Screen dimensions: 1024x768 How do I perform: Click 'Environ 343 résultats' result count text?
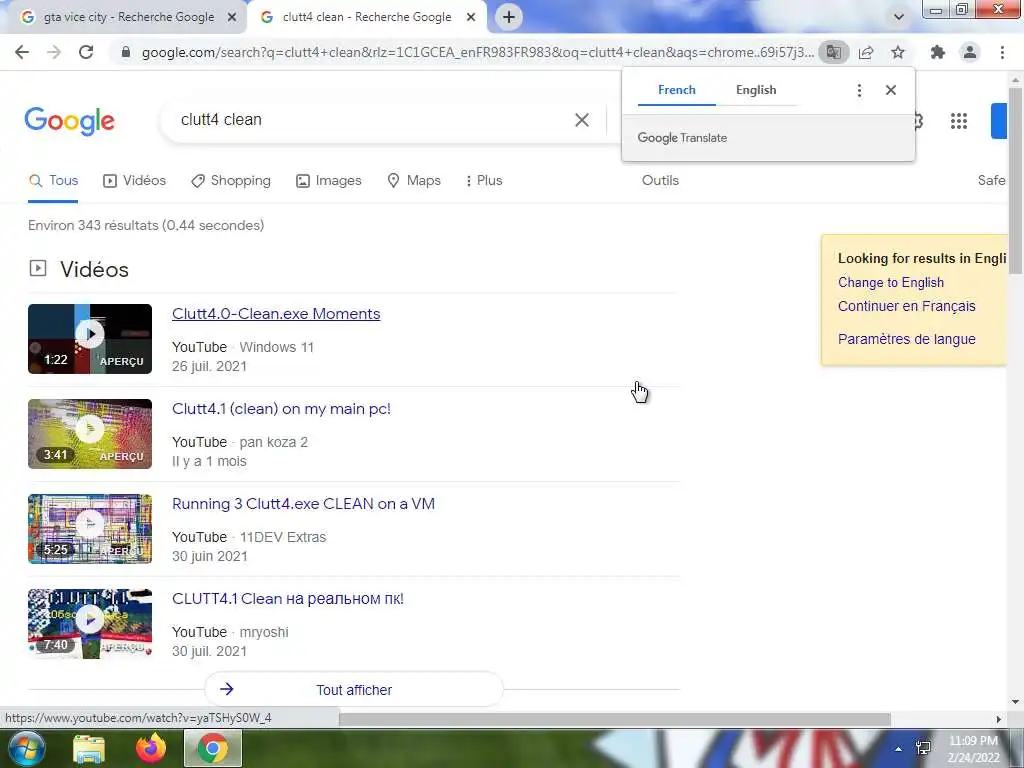pos(146,225)
